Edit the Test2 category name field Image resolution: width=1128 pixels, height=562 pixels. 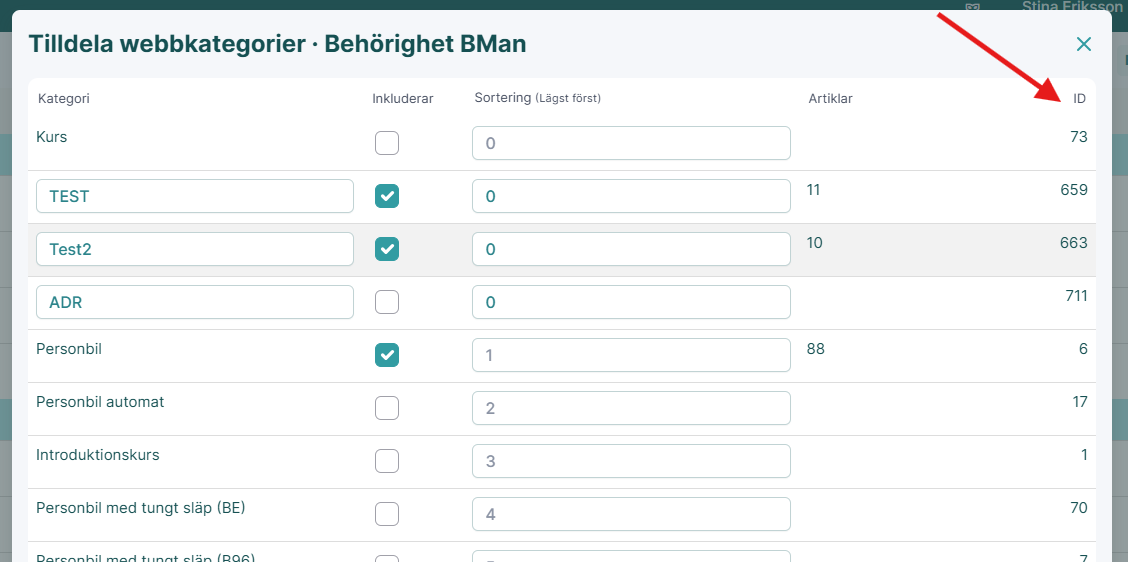click(195, 249)
